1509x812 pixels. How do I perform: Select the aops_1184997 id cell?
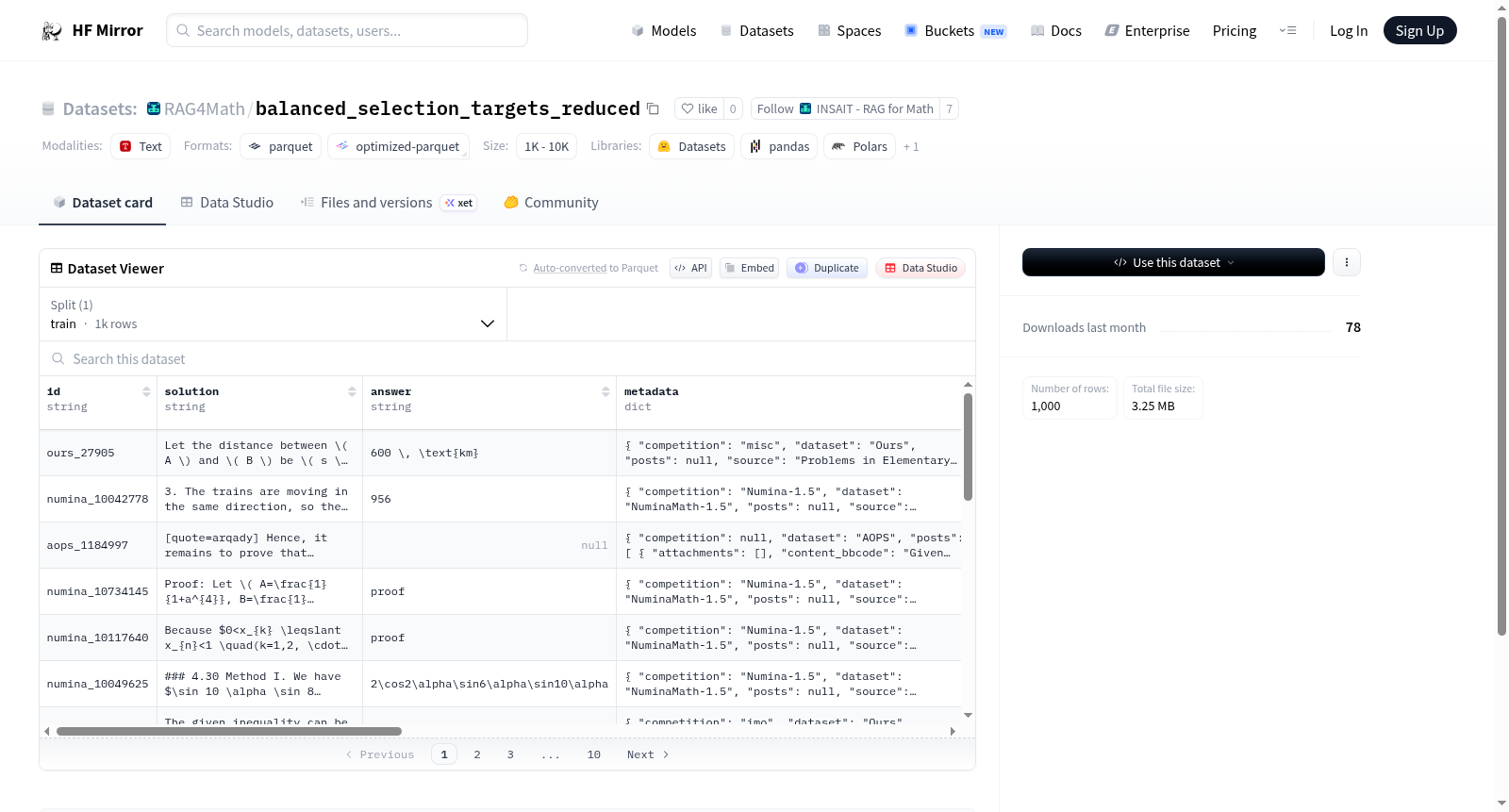click(98, 545)
